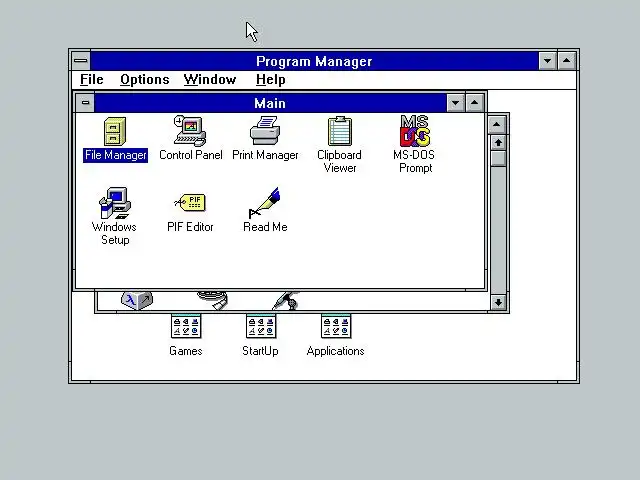
Task: Open the Help menu
Action: [271, 80]
